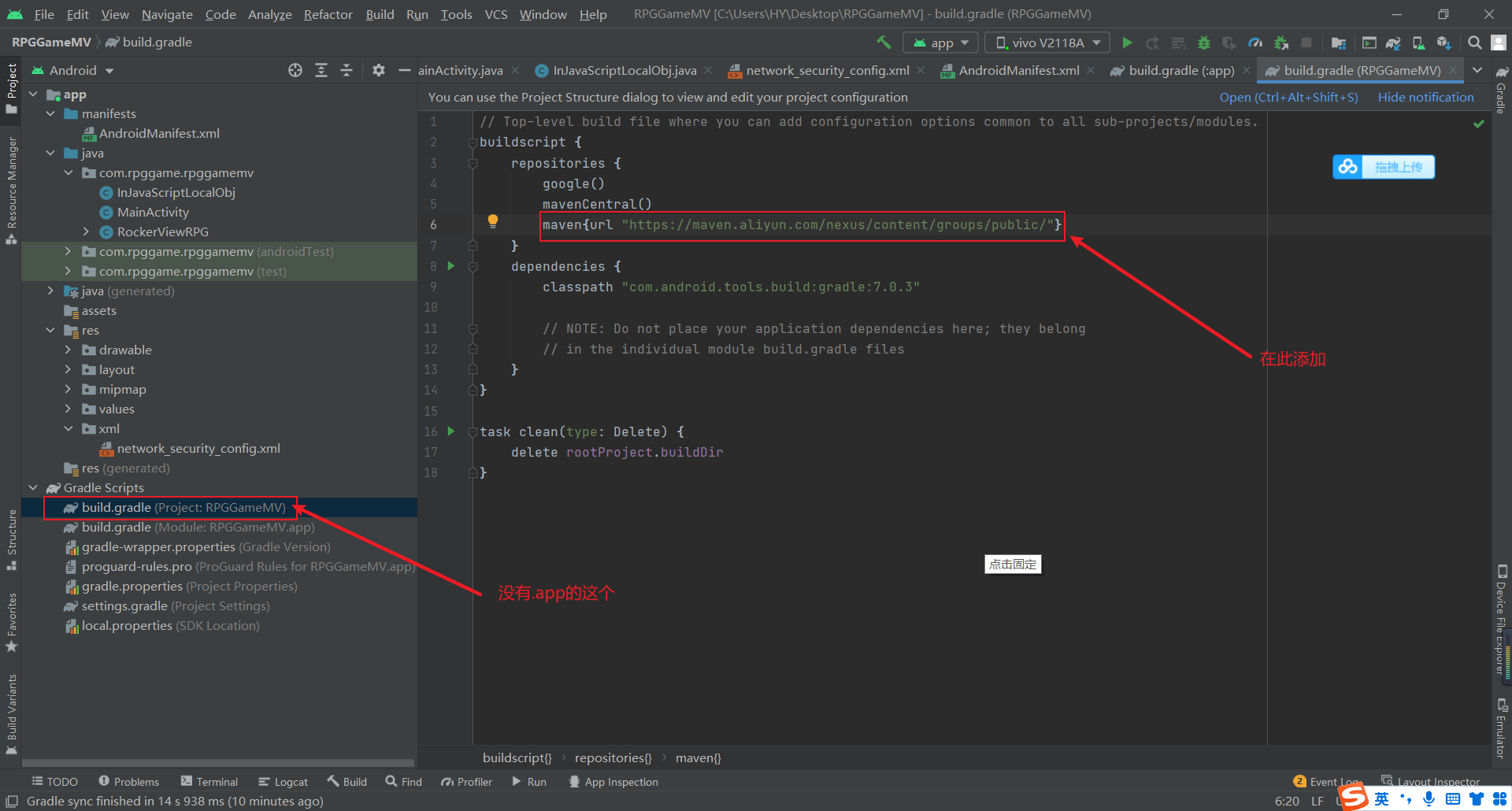The width and height of the screenshot is (1512, 811).
Task: Click Open Project Structure link
Action: 1288,98
